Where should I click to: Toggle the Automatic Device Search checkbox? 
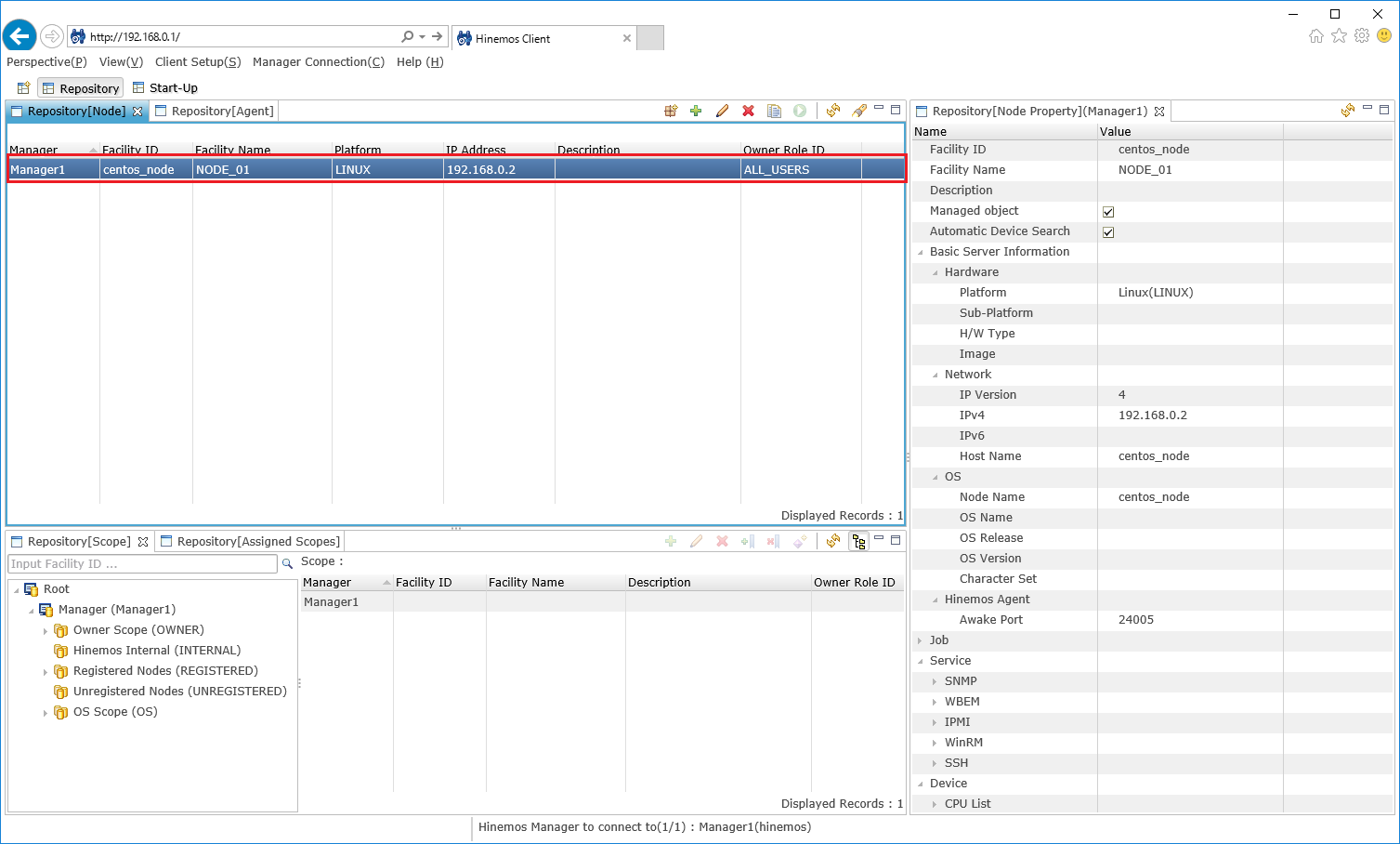click(x=1108, y=232)
